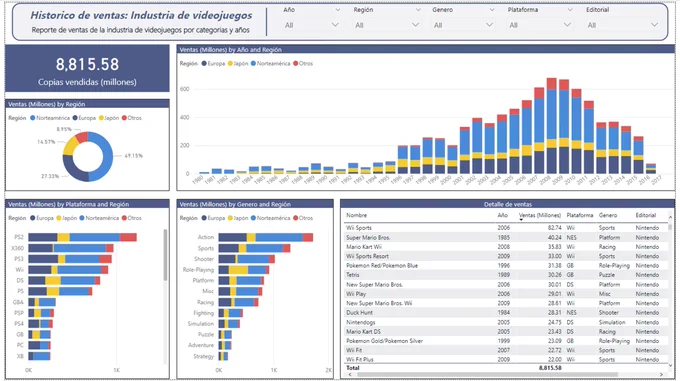680x381 pixels.
Task: Click the Detalle de ventas horizontal scrollbar thumb
Action: click(x=487, y=374)
